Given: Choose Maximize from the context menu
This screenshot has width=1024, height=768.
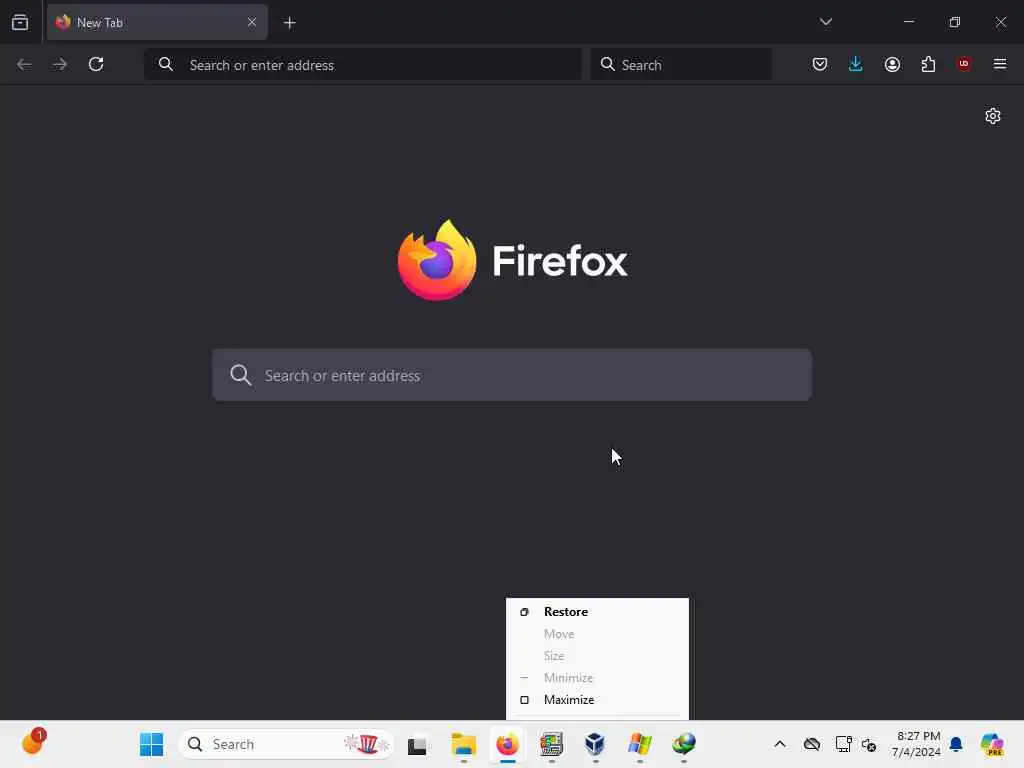Looking at the screenshot, I should [598, 699].
